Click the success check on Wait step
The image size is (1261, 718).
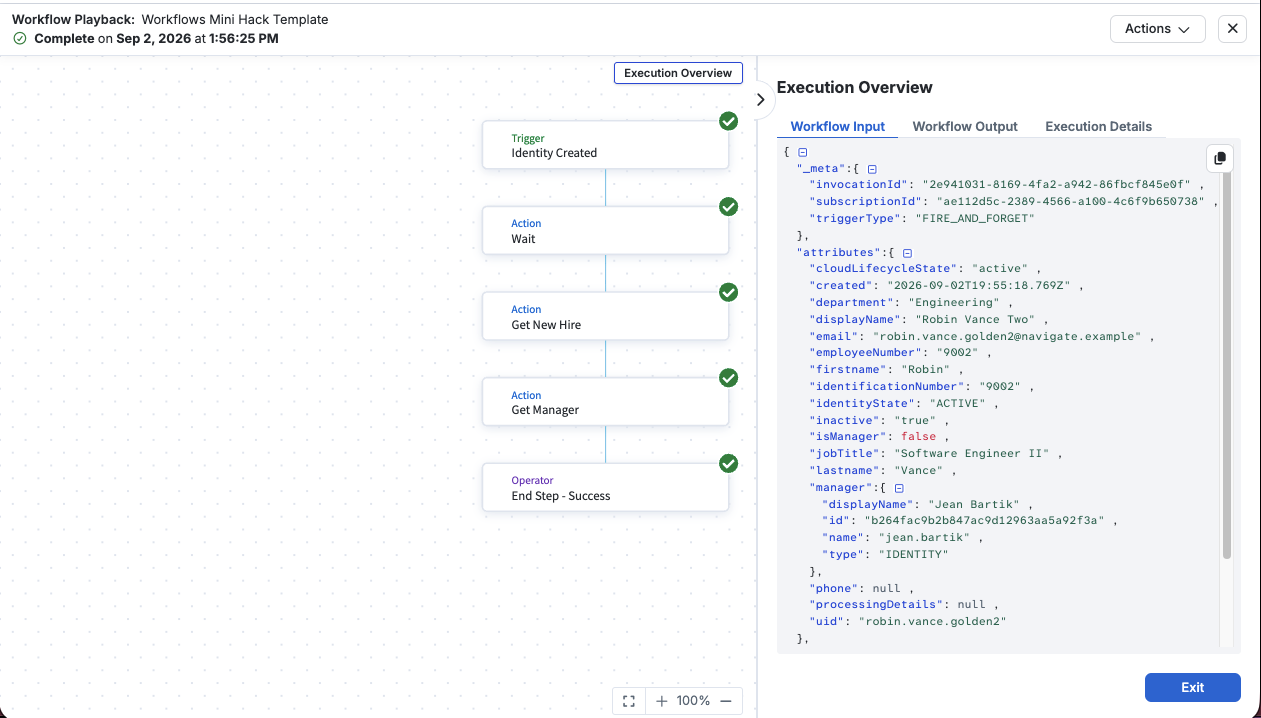(729, 207)
